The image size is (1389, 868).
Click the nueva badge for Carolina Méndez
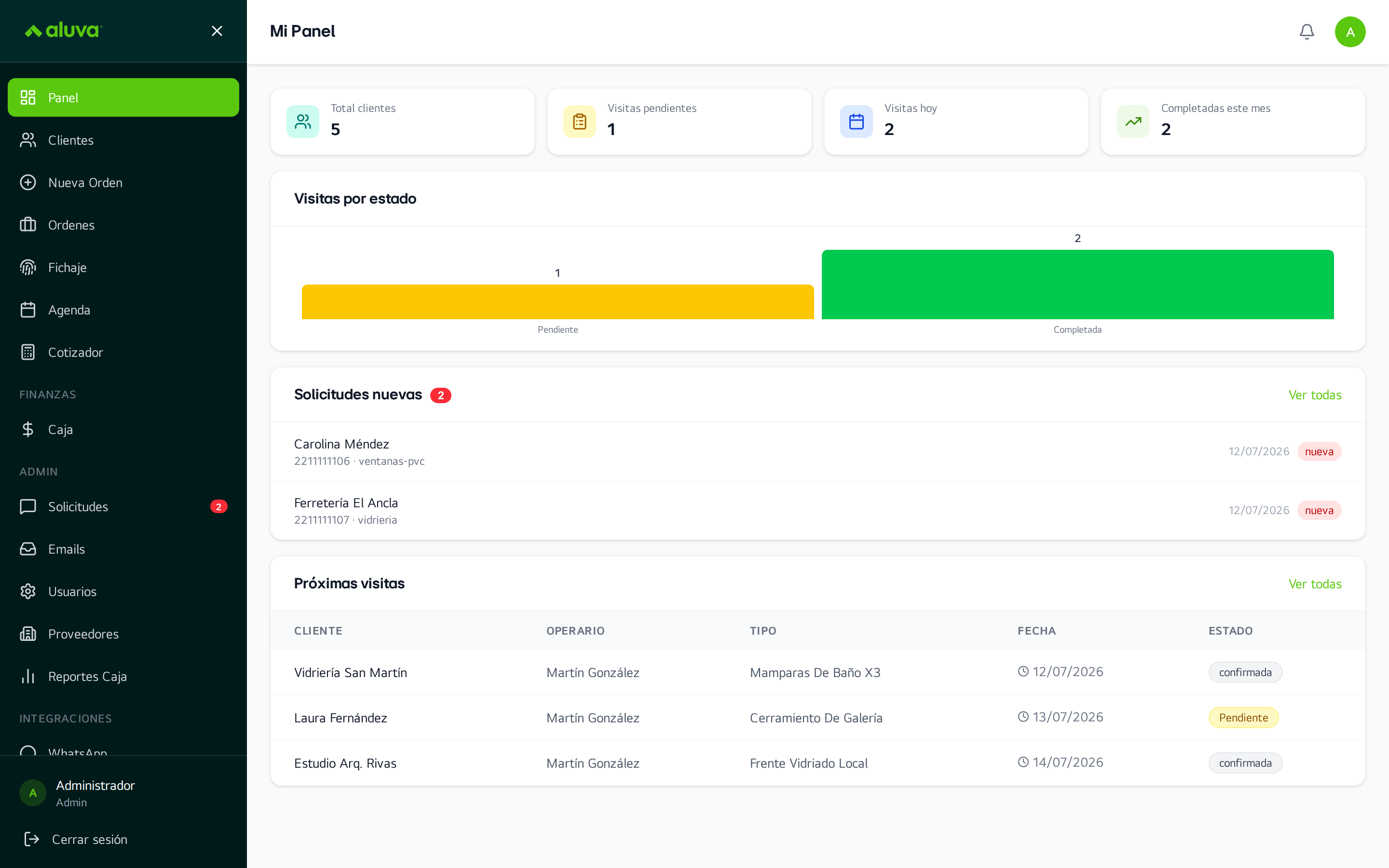(1319, 452)
